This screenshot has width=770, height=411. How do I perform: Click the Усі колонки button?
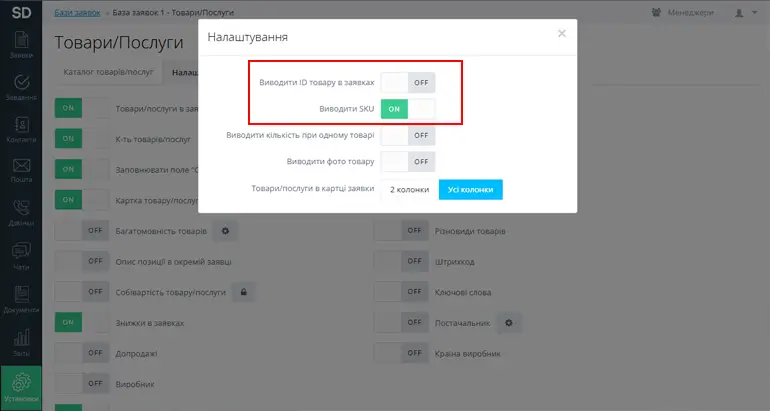470,189
